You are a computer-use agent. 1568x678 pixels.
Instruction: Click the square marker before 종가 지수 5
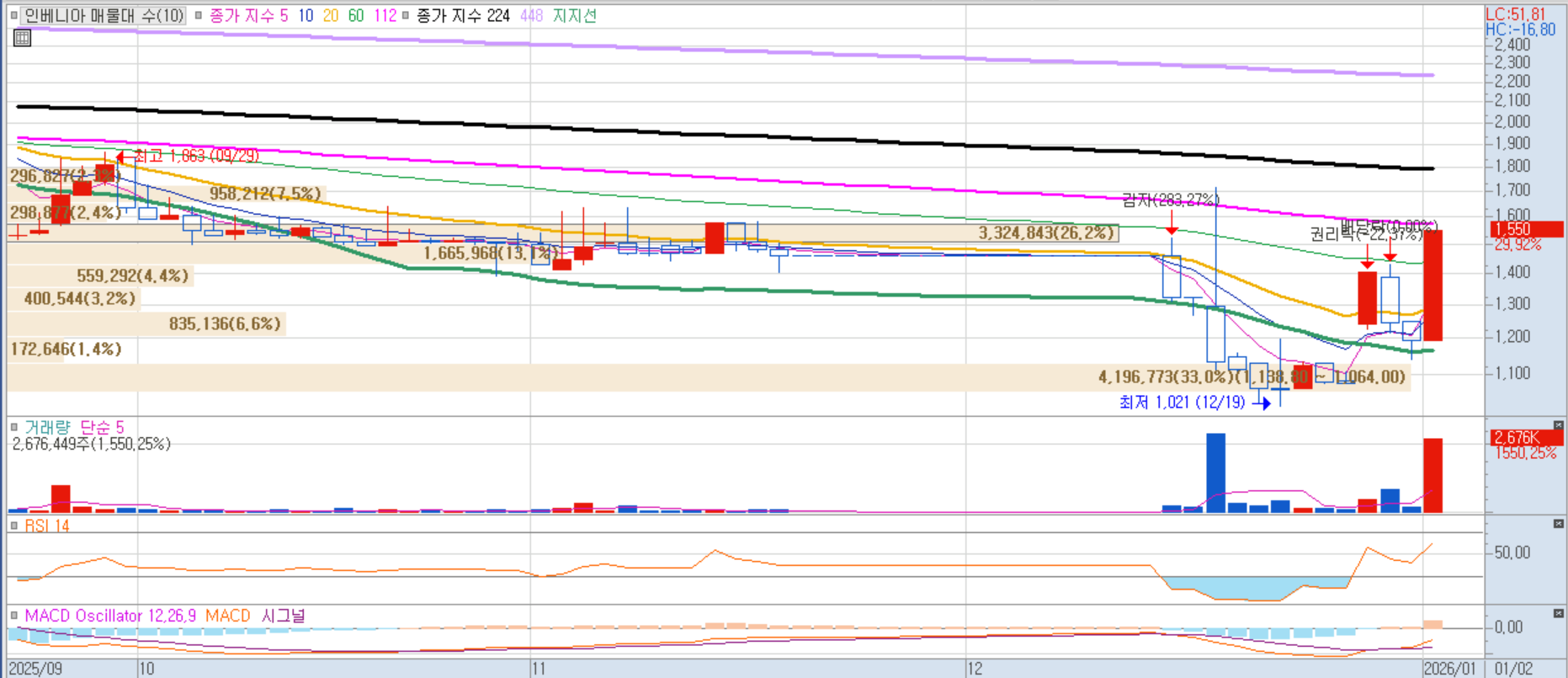point(199,15)
